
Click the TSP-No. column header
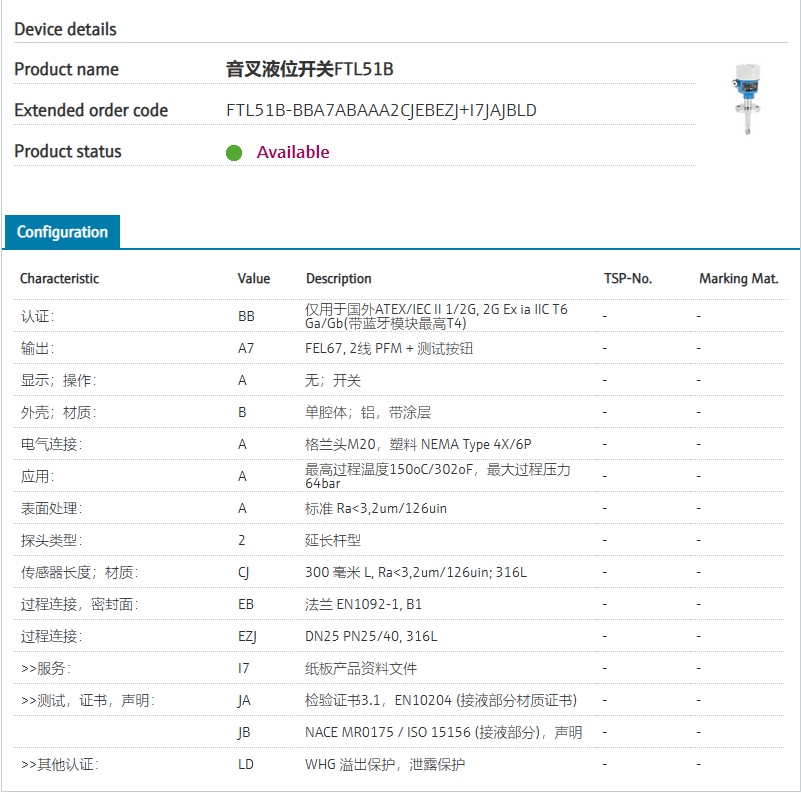(x=628, y=279)
